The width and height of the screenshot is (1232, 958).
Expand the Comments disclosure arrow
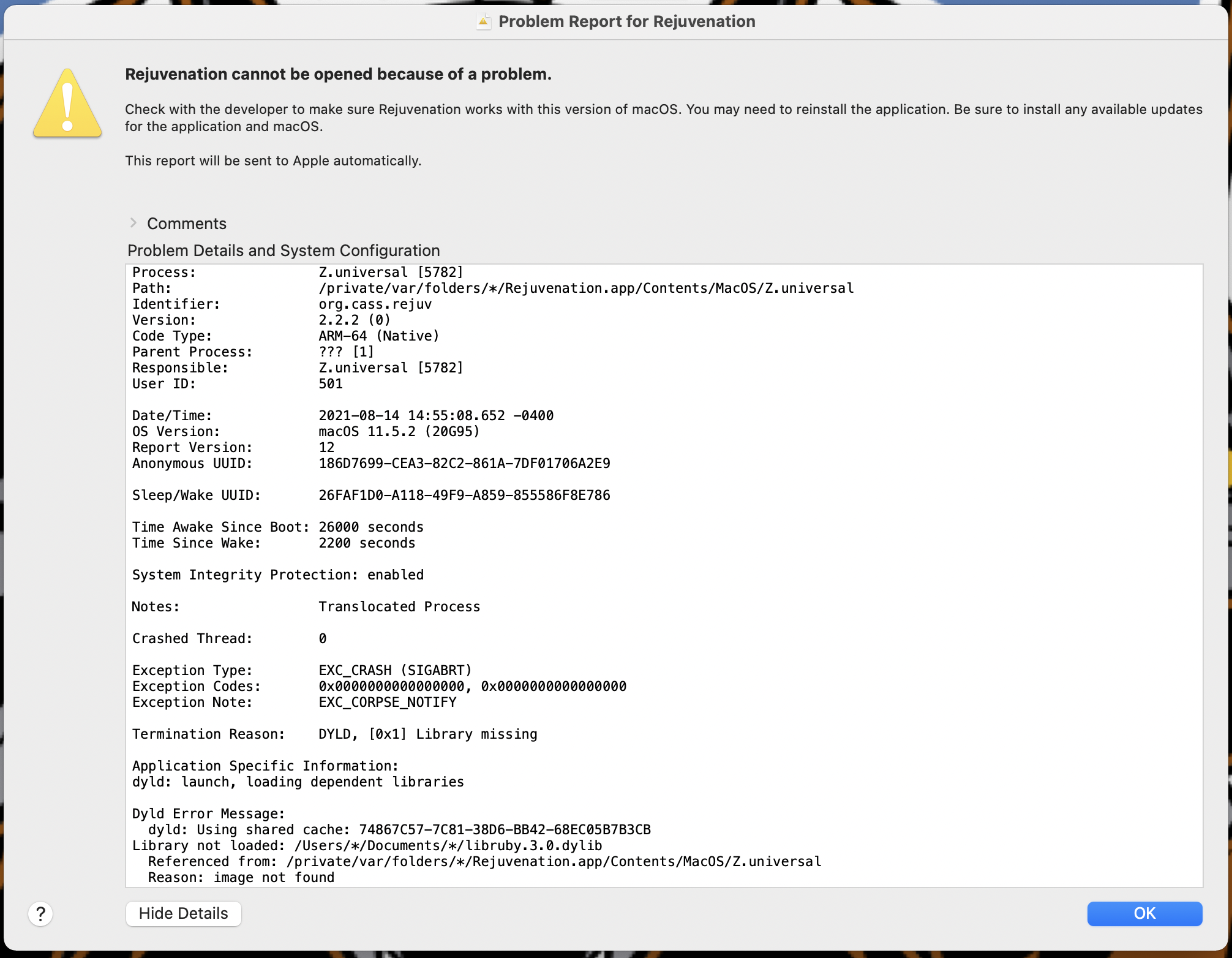click(x=133, y=223)
